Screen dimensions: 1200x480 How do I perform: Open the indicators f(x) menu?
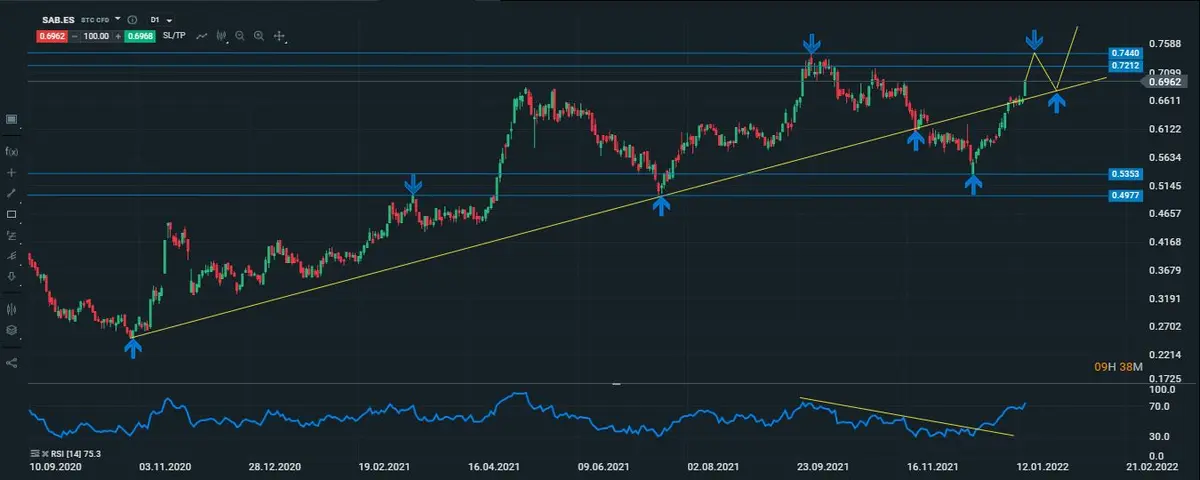11,151
